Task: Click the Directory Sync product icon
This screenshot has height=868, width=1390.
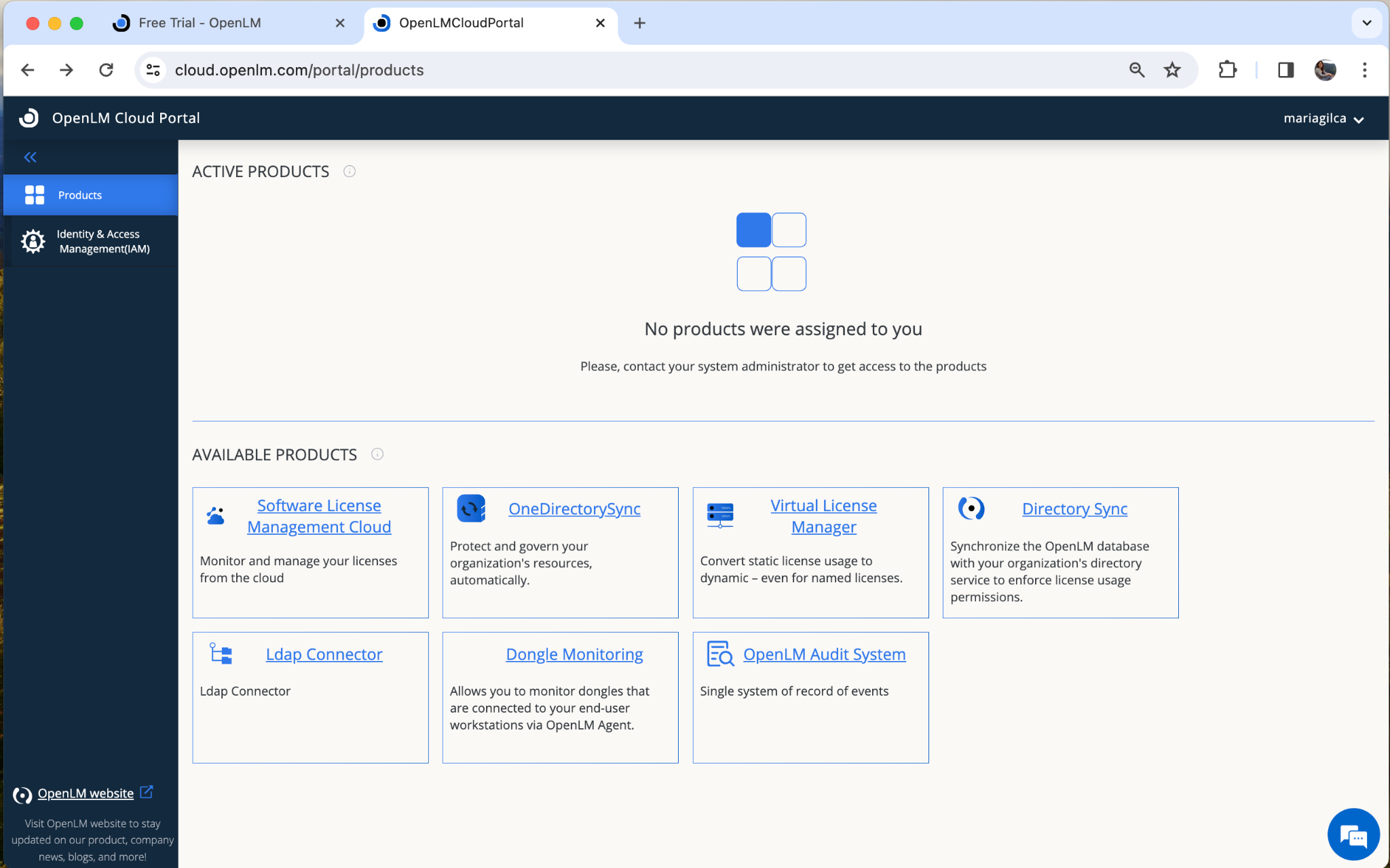Action: click(971, 508)
